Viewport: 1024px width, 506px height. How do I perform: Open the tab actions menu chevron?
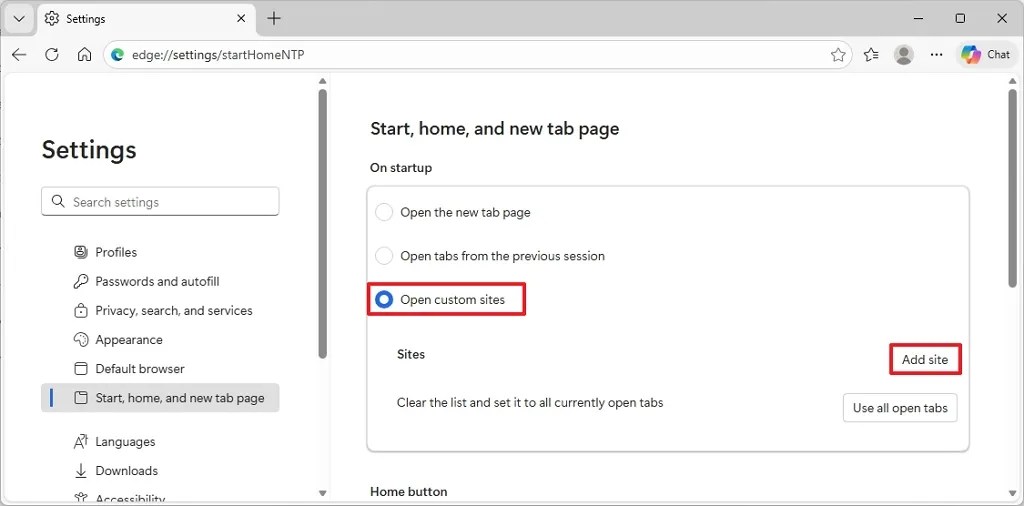point(19,18)
